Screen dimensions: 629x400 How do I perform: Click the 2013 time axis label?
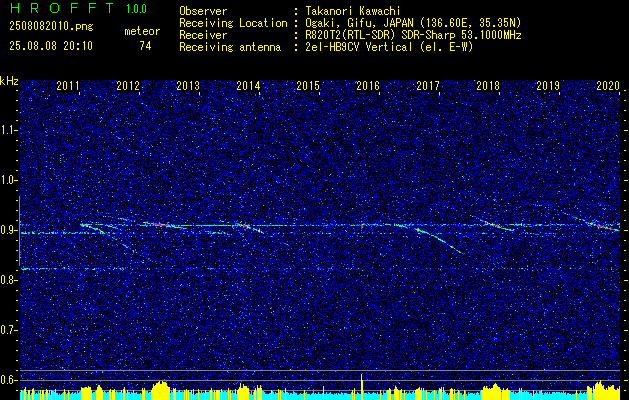188,85
